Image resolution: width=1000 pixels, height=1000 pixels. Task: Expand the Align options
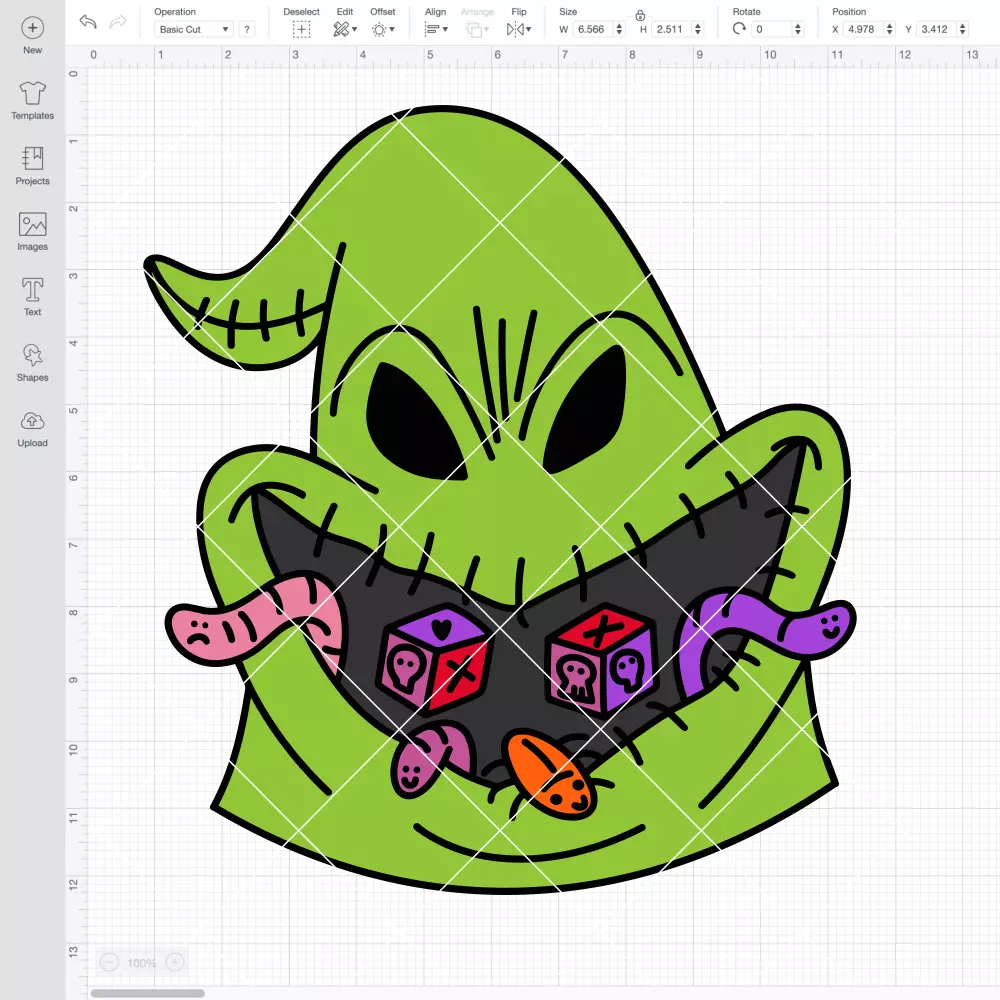[436, 29]
